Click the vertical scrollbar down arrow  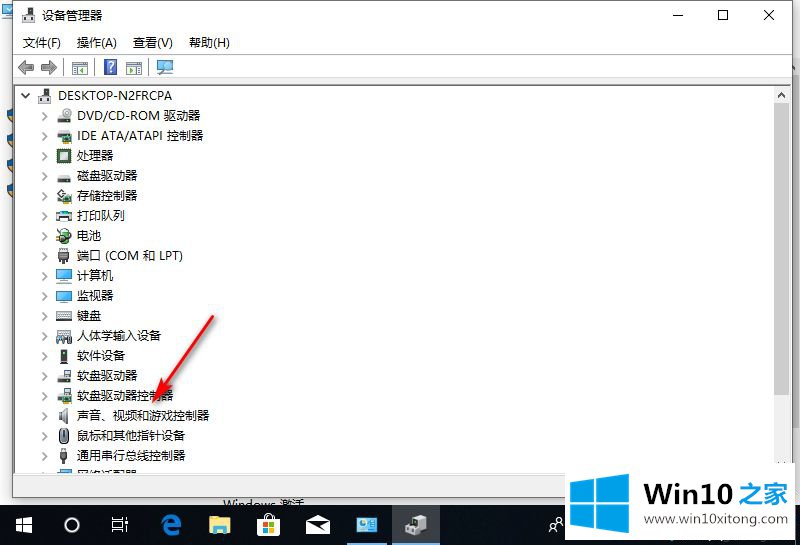coord(781,463)
